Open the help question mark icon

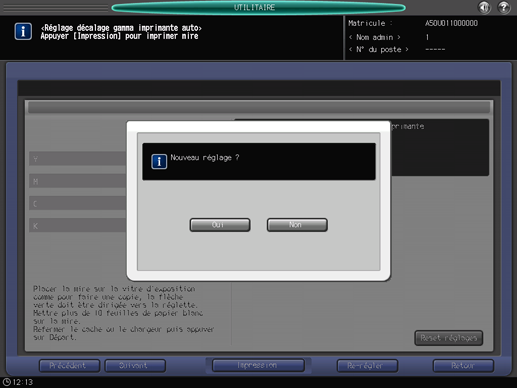504,7
